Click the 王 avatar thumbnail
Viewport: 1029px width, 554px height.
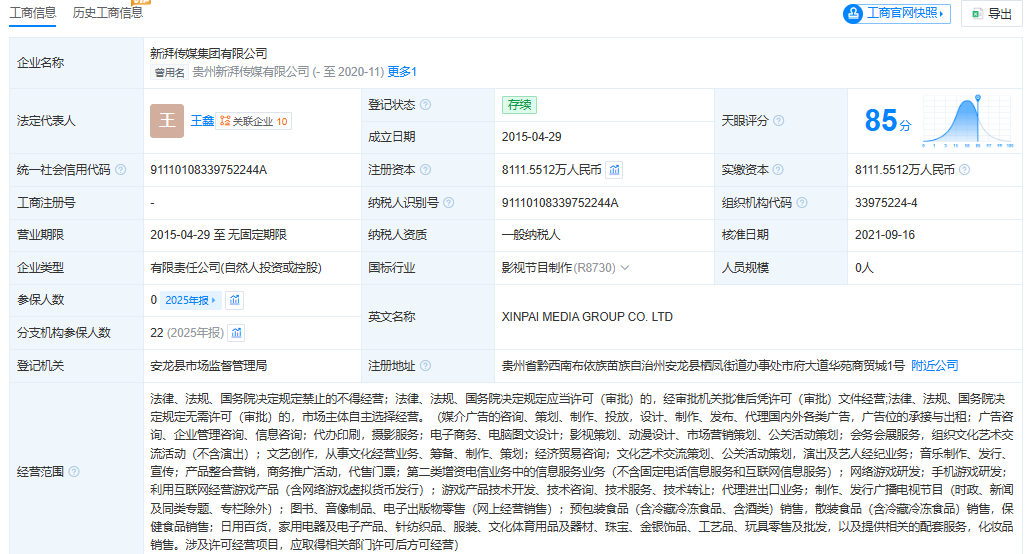click(x=167, y=121)
